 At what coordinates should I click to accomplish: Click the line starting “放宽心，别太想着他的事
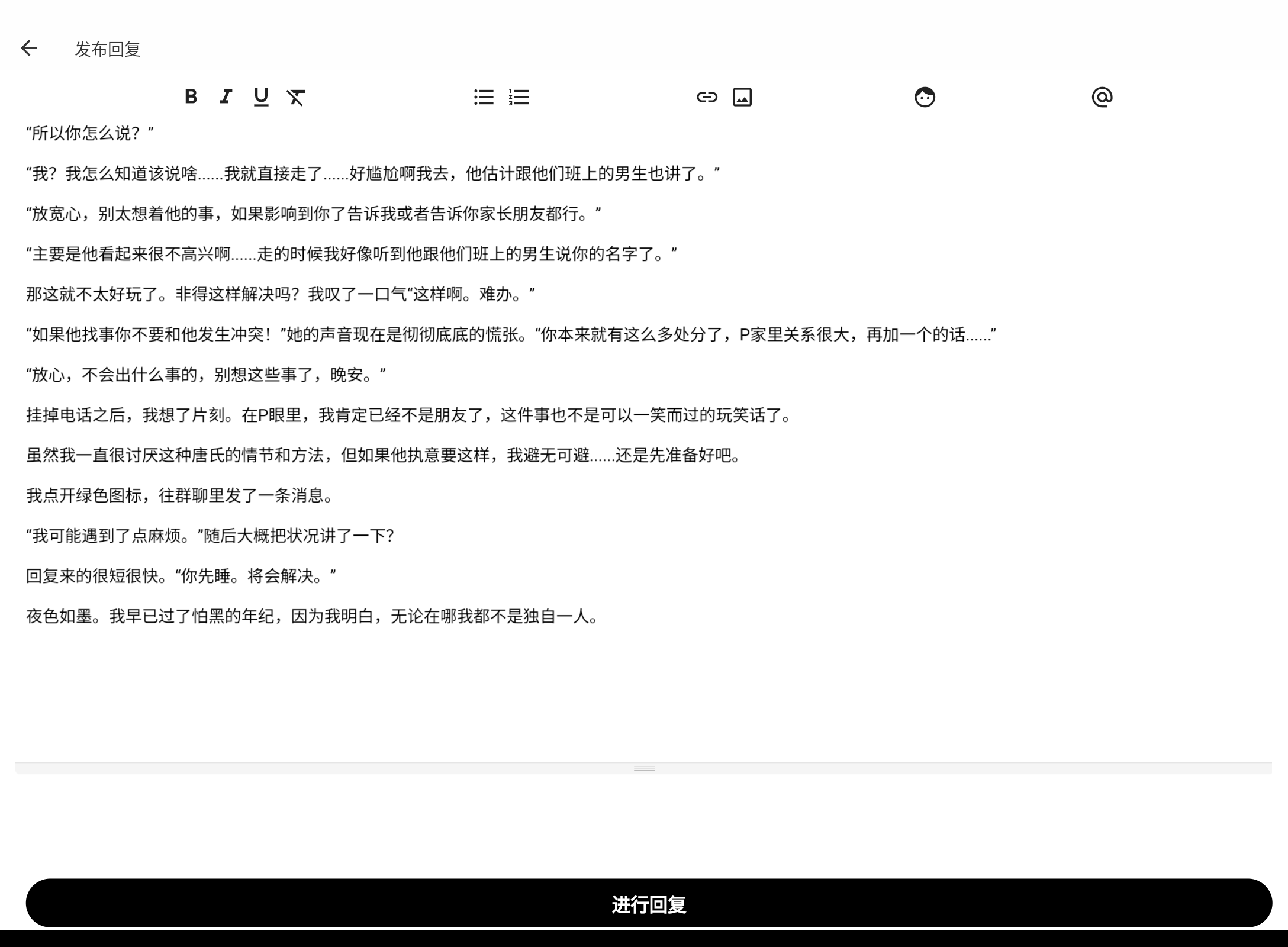pyautogui.click(x=314, y=214)
